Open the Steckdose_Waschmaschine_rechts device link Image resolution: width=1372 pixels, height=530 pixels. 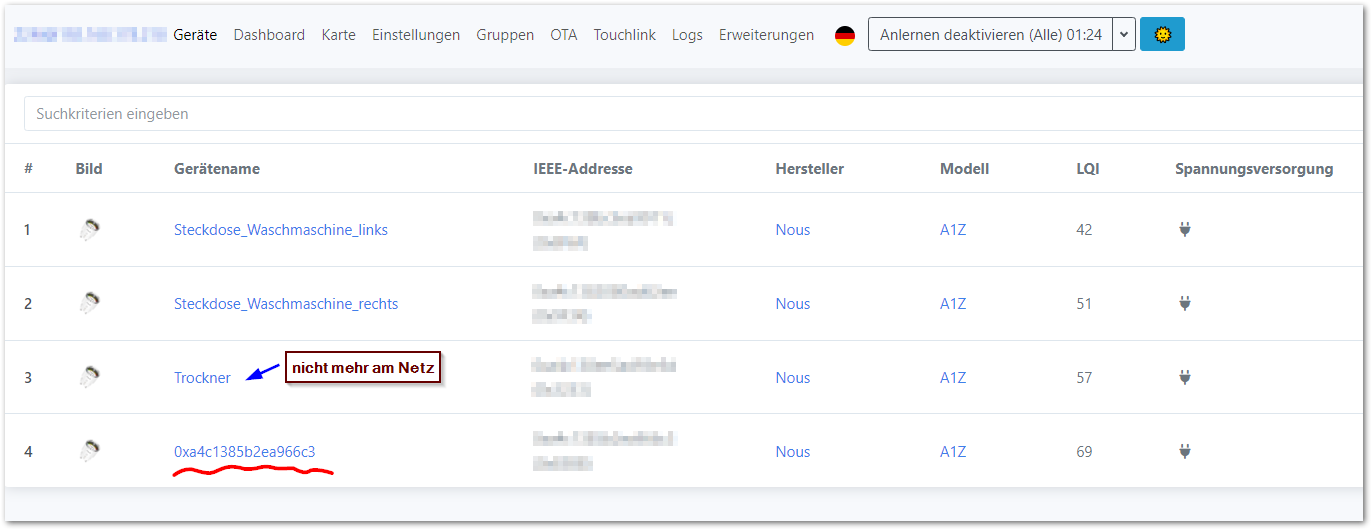point(286,304)
